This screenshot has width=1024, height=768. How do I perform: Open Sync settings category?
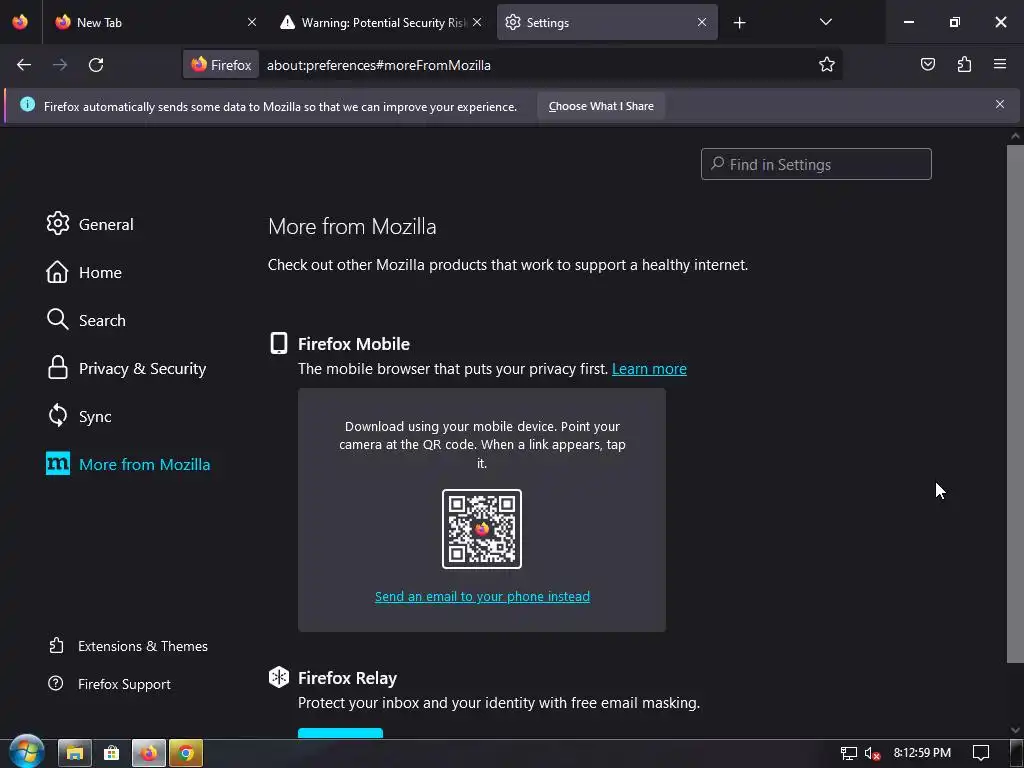tap(79, 417)
